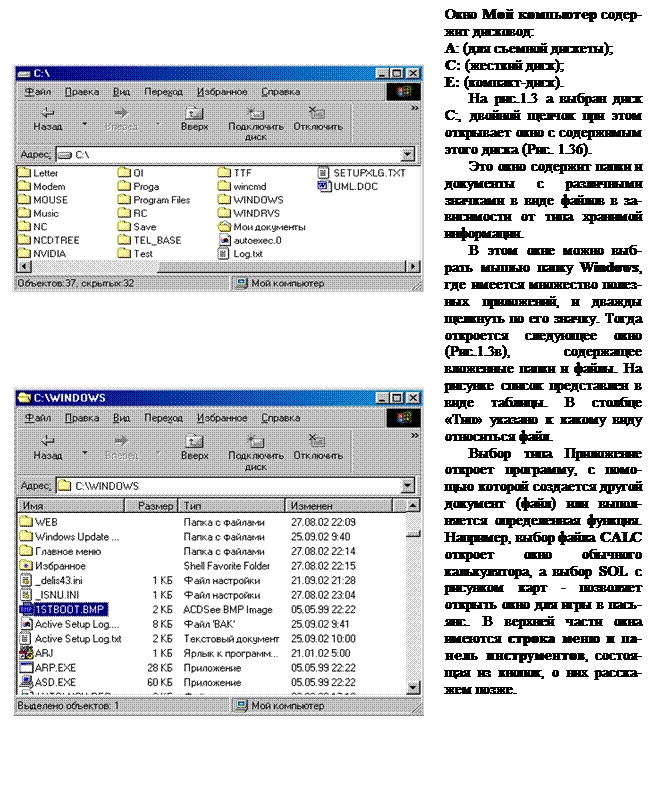
Task: Select the TTF folder
Action: coord(234,173)
